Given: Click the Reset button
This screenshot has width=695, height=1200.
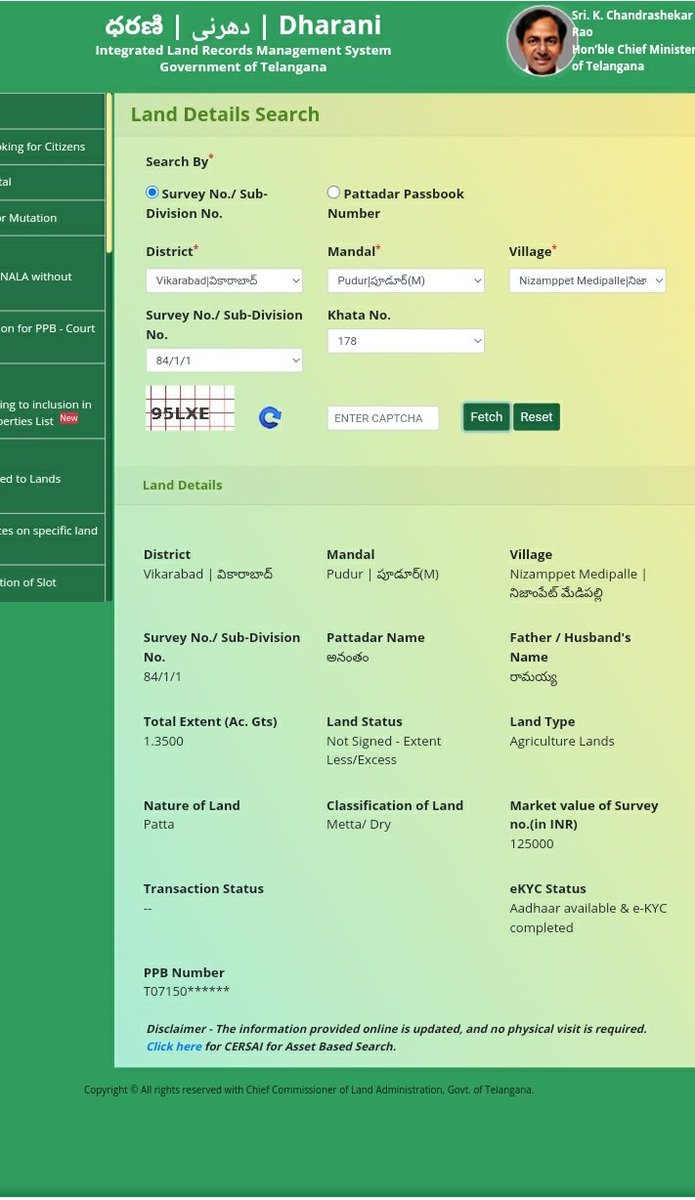Looking at the screenshot, I should click(x=536, y=417).
